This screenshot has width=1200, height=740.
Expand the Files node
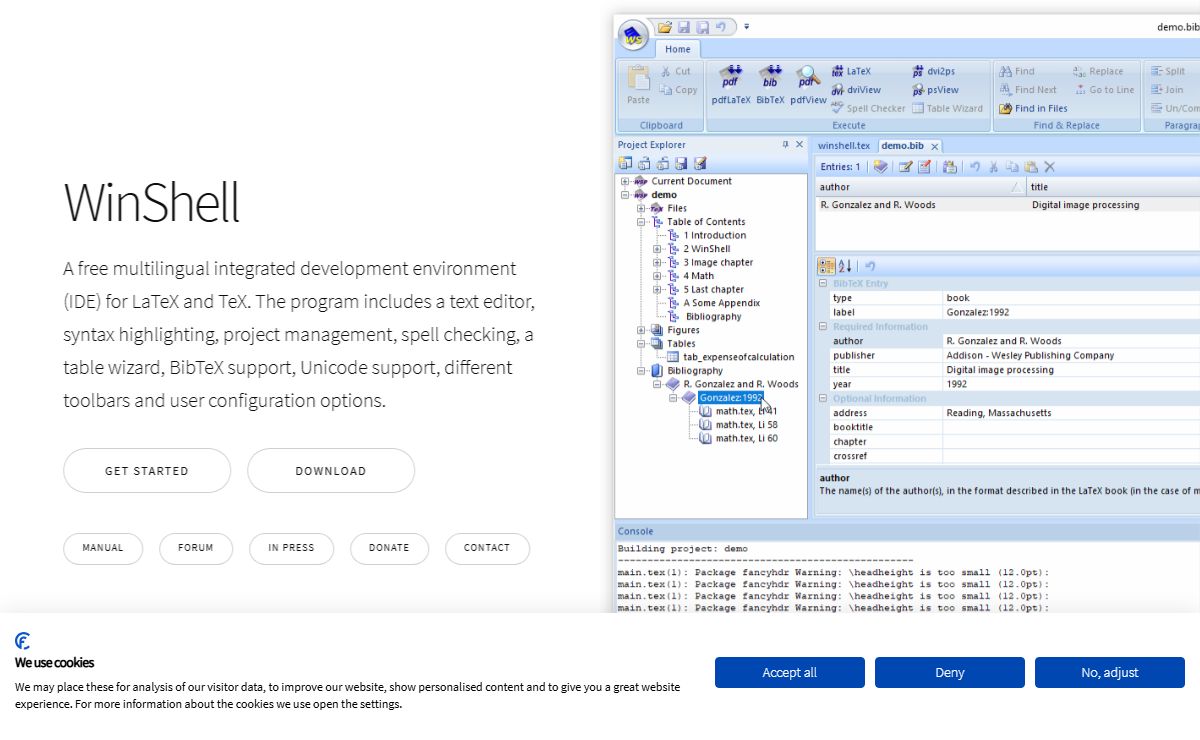click(x=641, y=209)
